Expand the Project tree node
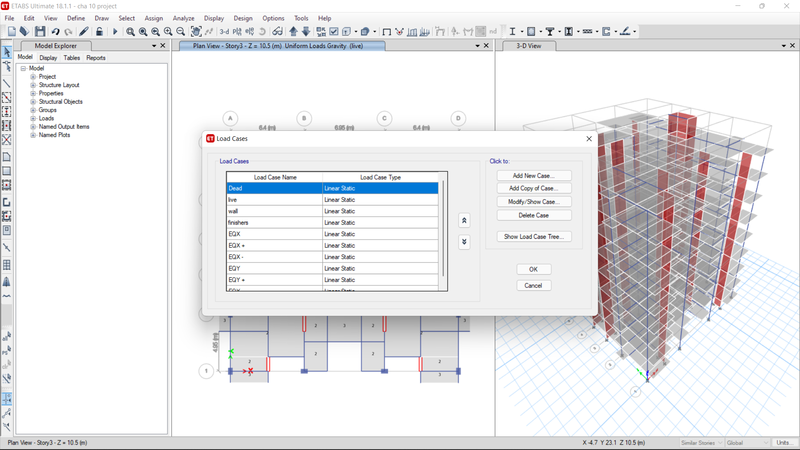This screenshot has width=800, height=450. pyautogui.click(x=33, y=77)
